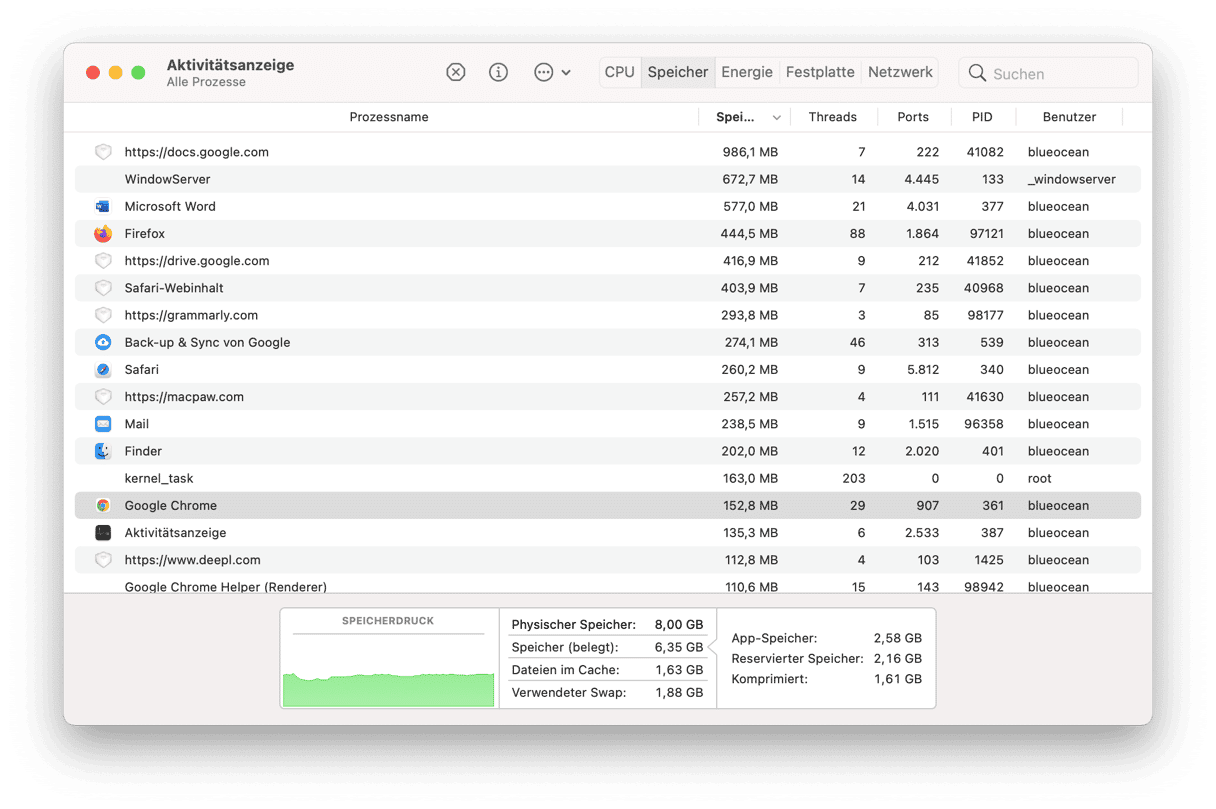The image size is (1216, 809).
Task: Click the App-Speicher 2,58 GB entry
Action: point(826,637)
